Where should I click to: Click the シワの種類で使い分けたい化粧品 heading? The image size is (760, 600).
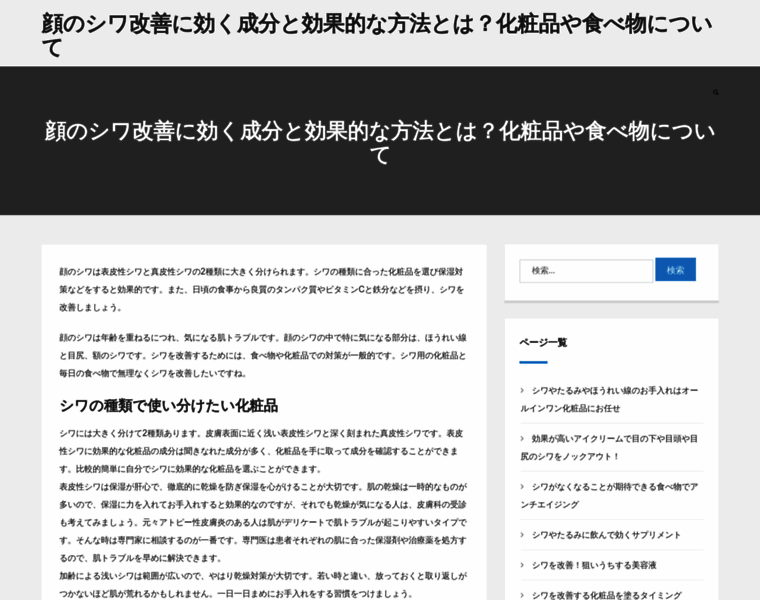(x=168, y=405)
